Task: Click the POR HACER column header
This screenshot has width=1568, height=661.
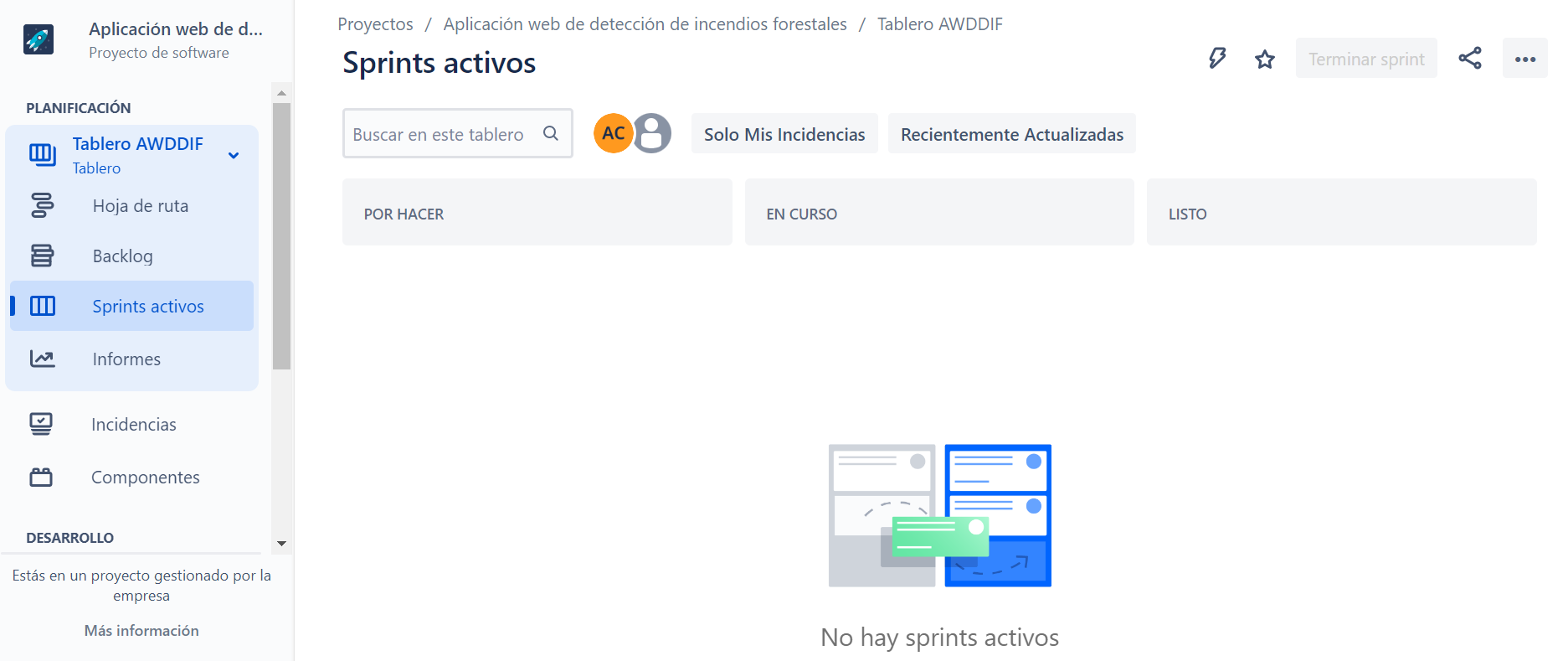Action: (x=537, y=212)
